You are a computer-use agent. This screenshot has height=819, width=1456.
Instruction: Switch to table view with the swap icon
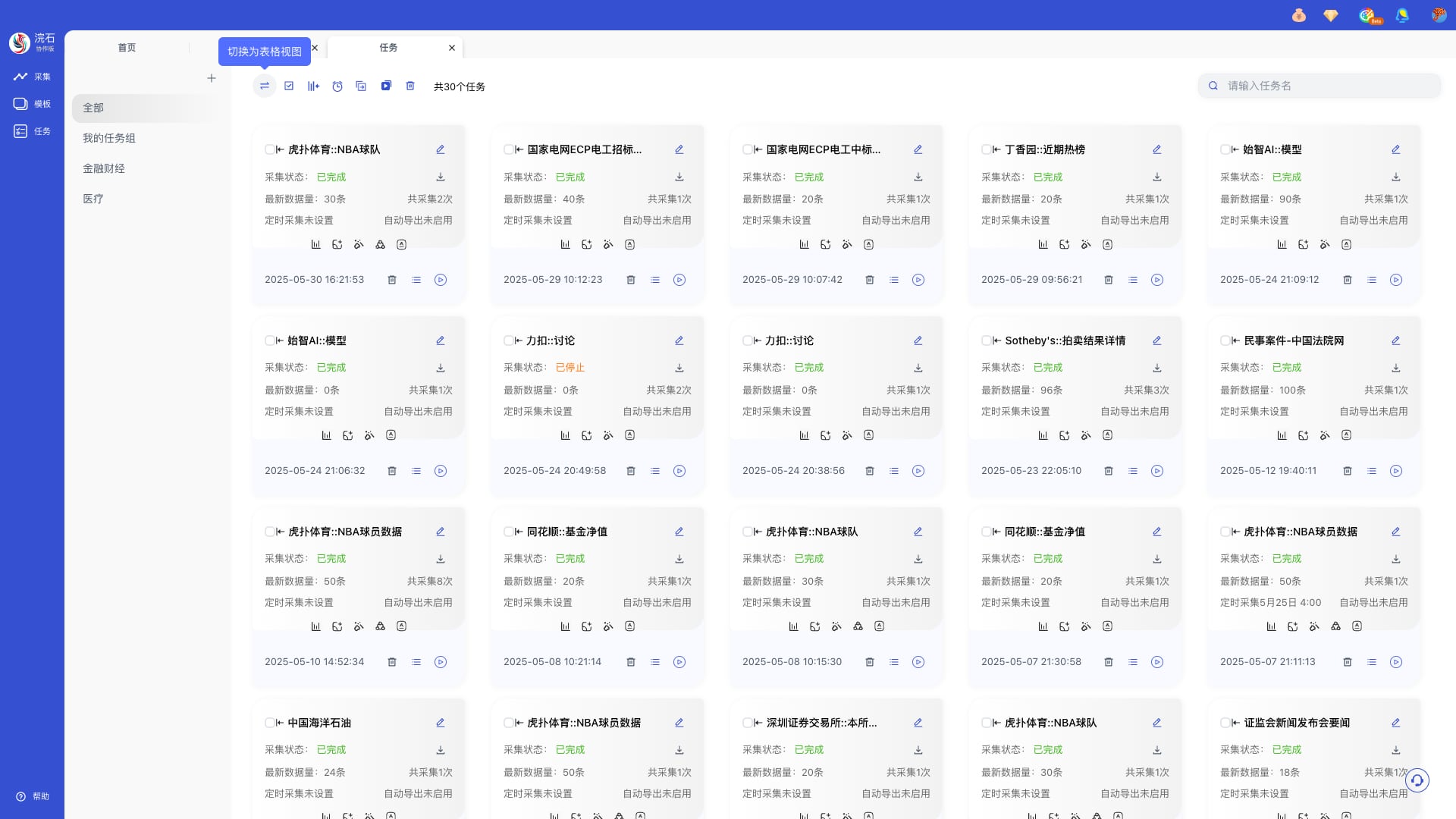(x=264, y=86)
